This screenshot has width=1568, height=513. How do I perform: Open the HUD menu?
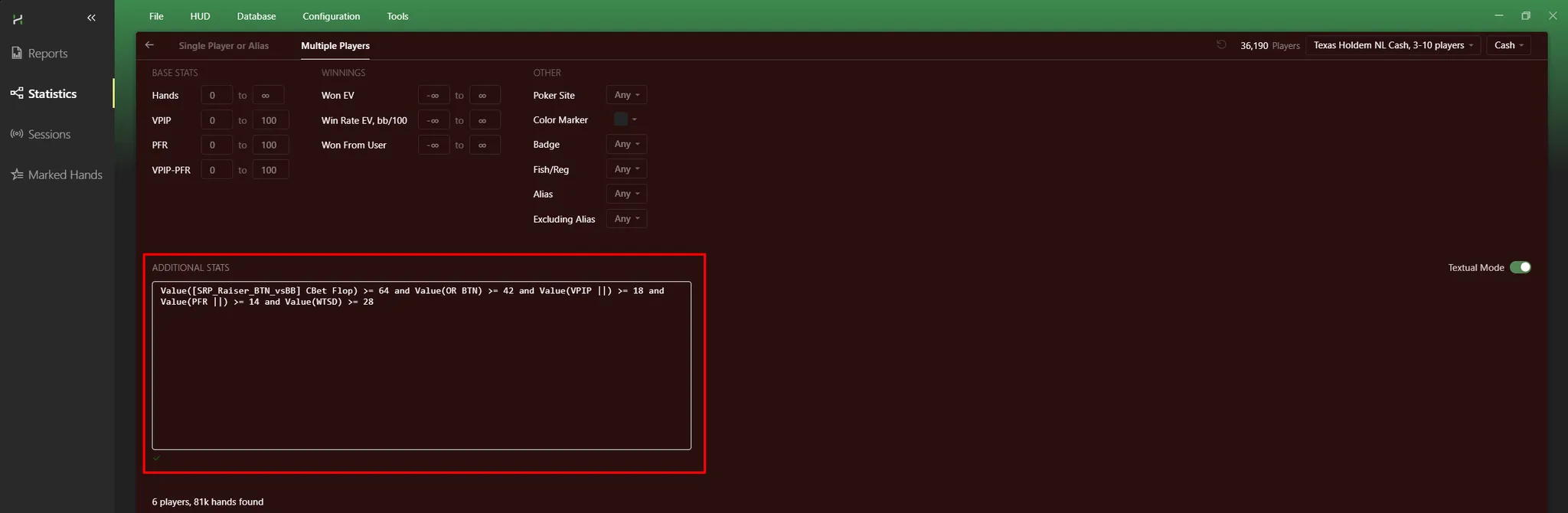pyautogui.click(x=200, y=16)
